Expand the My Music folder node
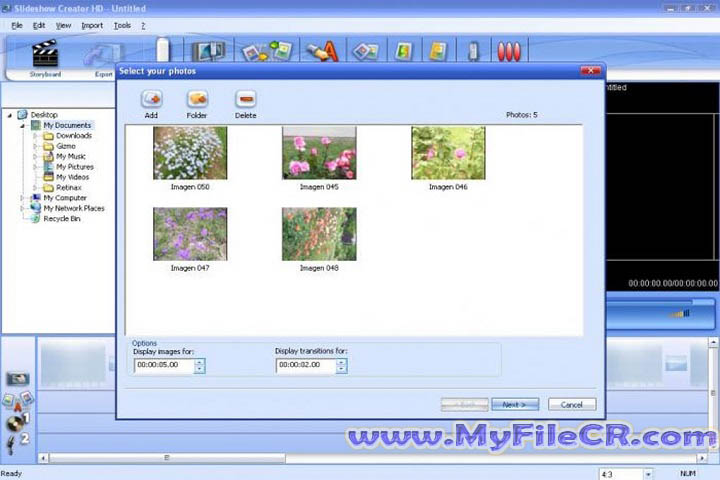This screenshot has height=480, width=720. pyautogui.click(x=35, y=157)
